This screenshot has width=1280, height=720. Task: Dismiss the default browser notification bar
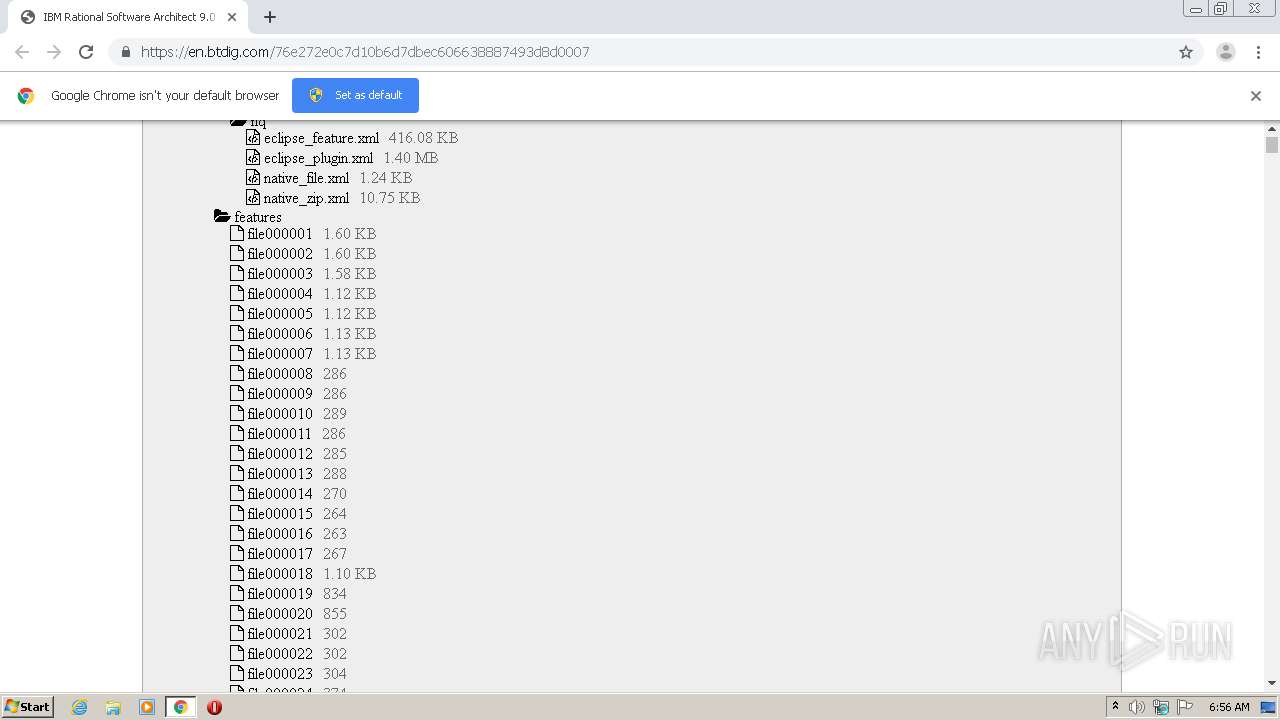(x=1256, y=96)
